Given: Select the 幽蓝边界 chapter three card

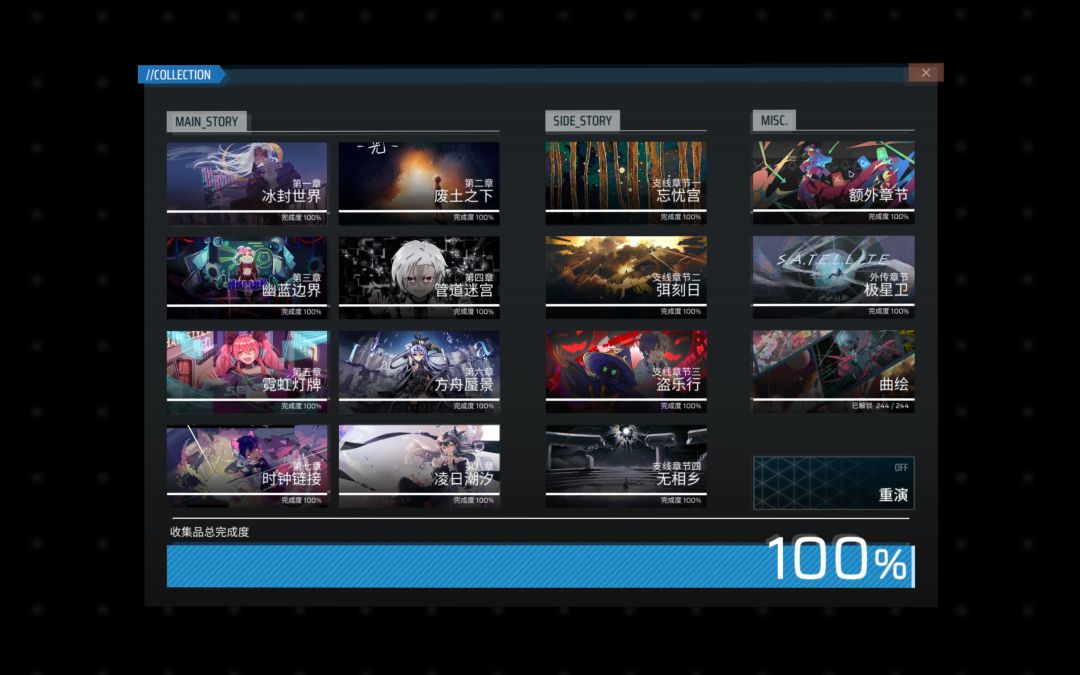Looking at the screenshot, I should [x=247, y=278].
